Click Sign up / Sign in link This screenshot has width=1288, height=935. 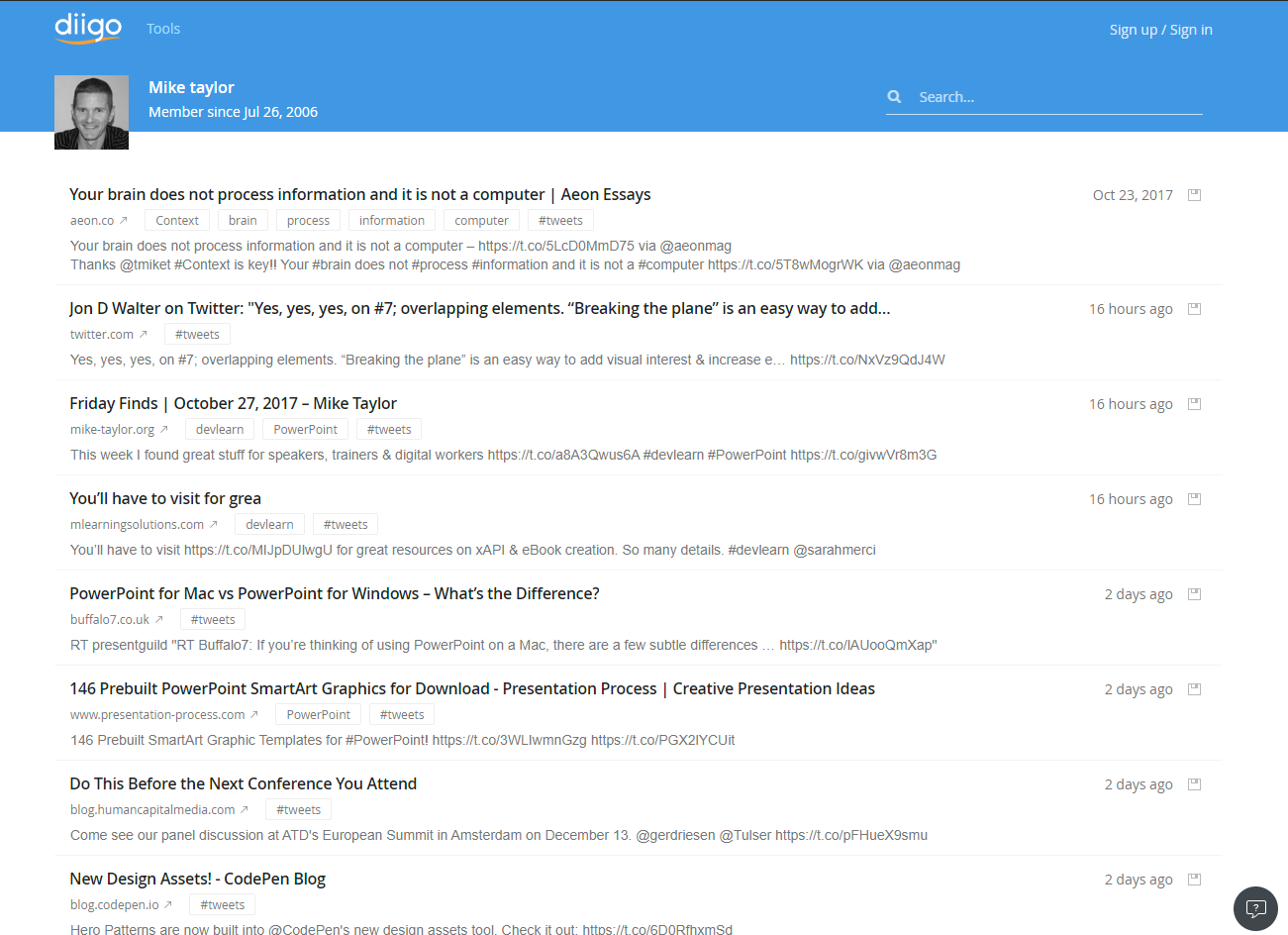tap(1160, 30)
